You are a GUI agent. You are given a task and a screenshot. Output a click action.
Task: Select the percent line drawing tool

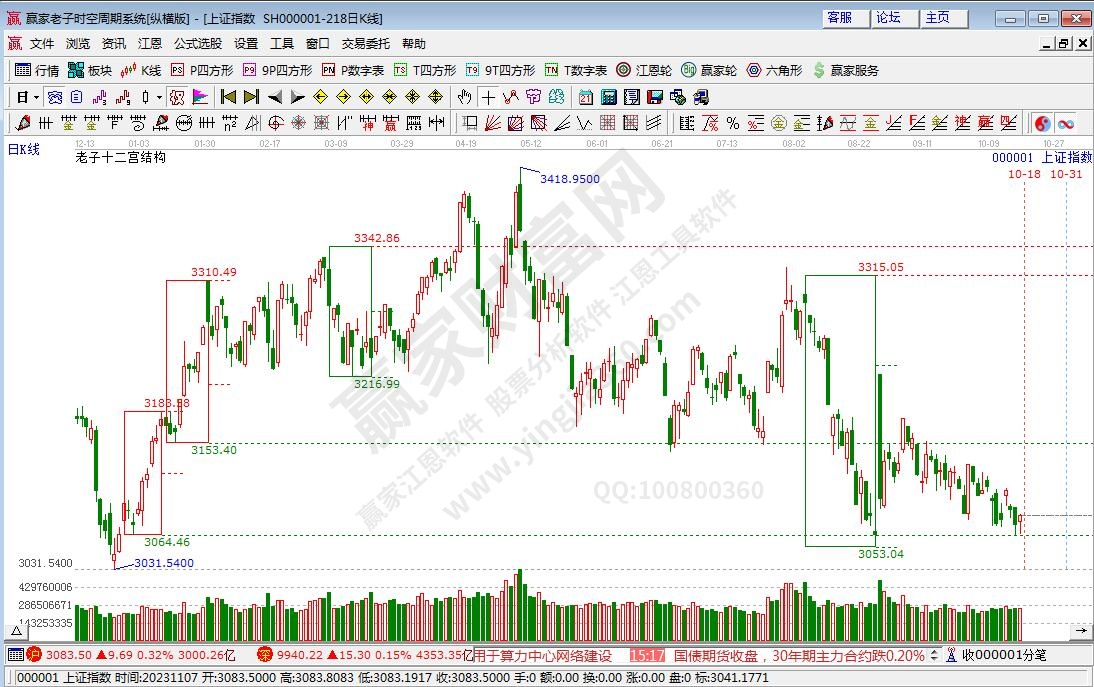pyautogui.click(x=733, y=123)
